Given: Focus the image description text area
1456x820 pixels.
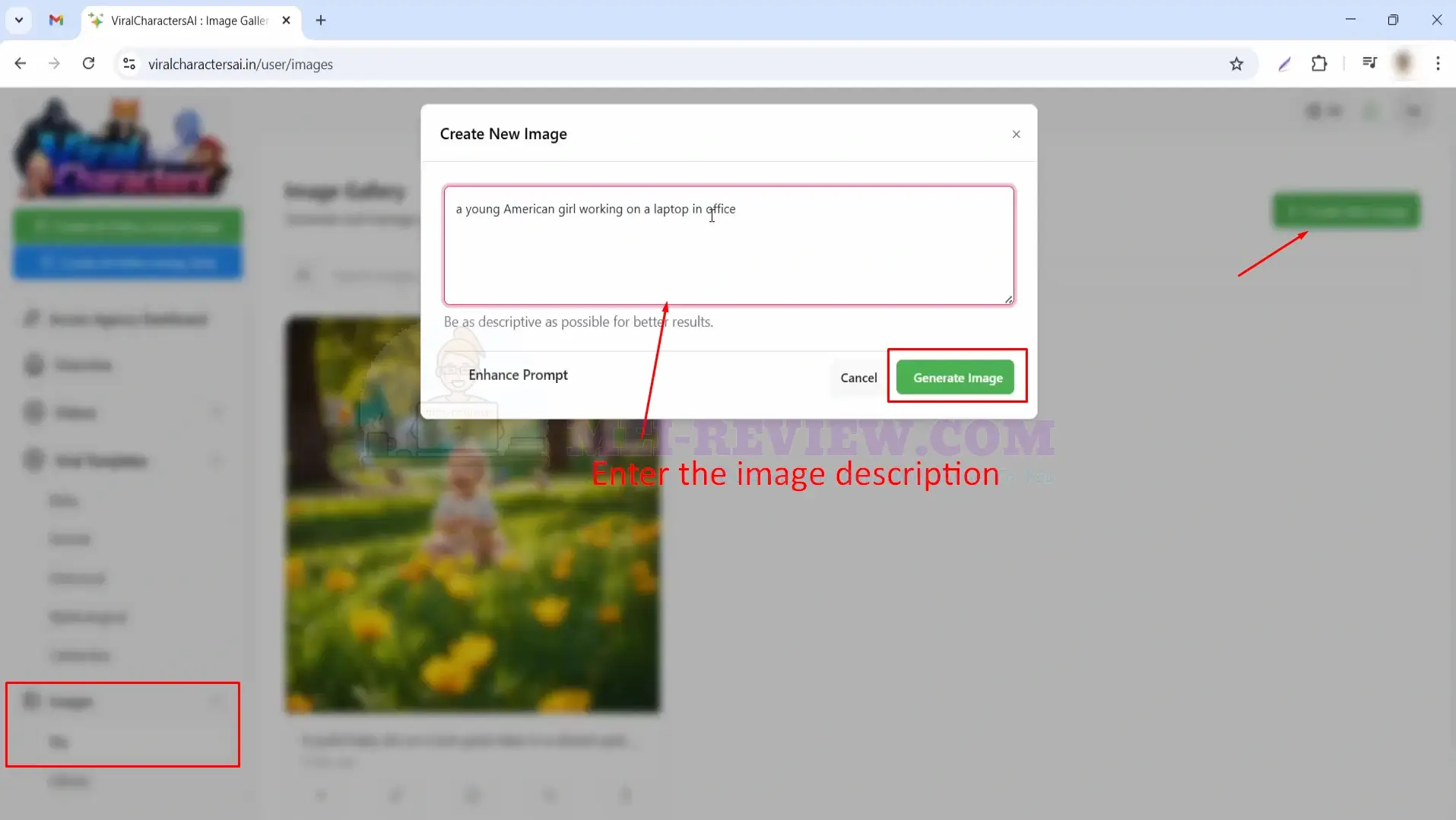Looking at the screenshot, I should point(728,245).
